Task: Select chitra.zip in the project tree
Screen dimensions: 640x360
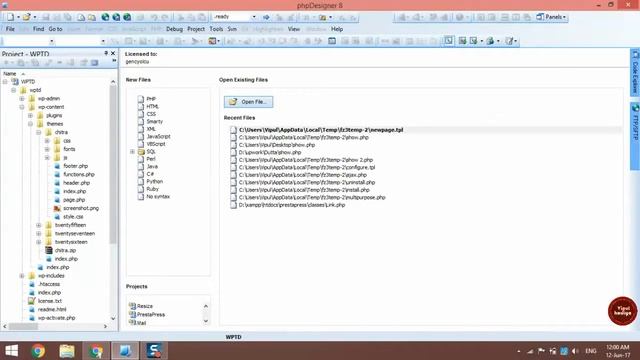Action: 65,250
